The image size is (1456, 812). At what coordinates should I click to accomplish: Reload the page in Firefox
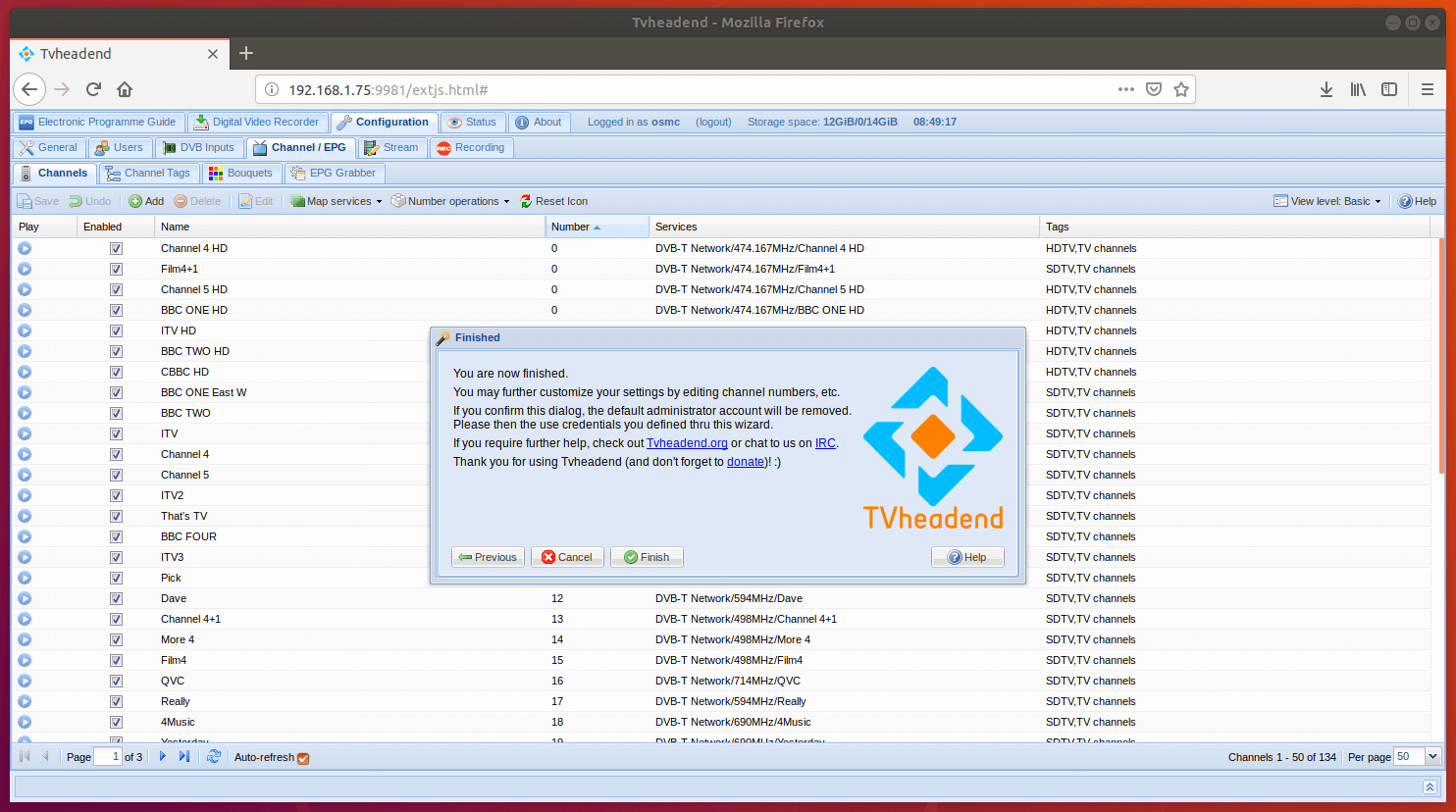[94, 89]
